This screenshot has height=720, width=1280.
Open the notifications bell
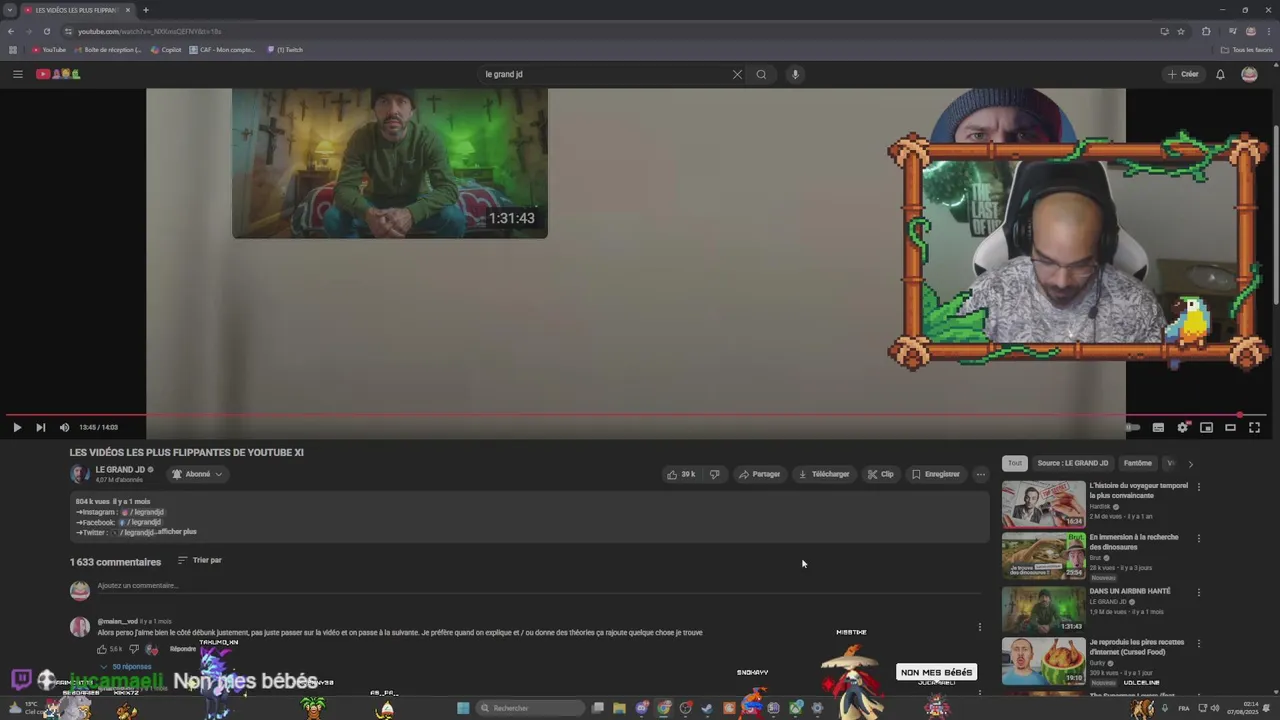[1220, 74]
